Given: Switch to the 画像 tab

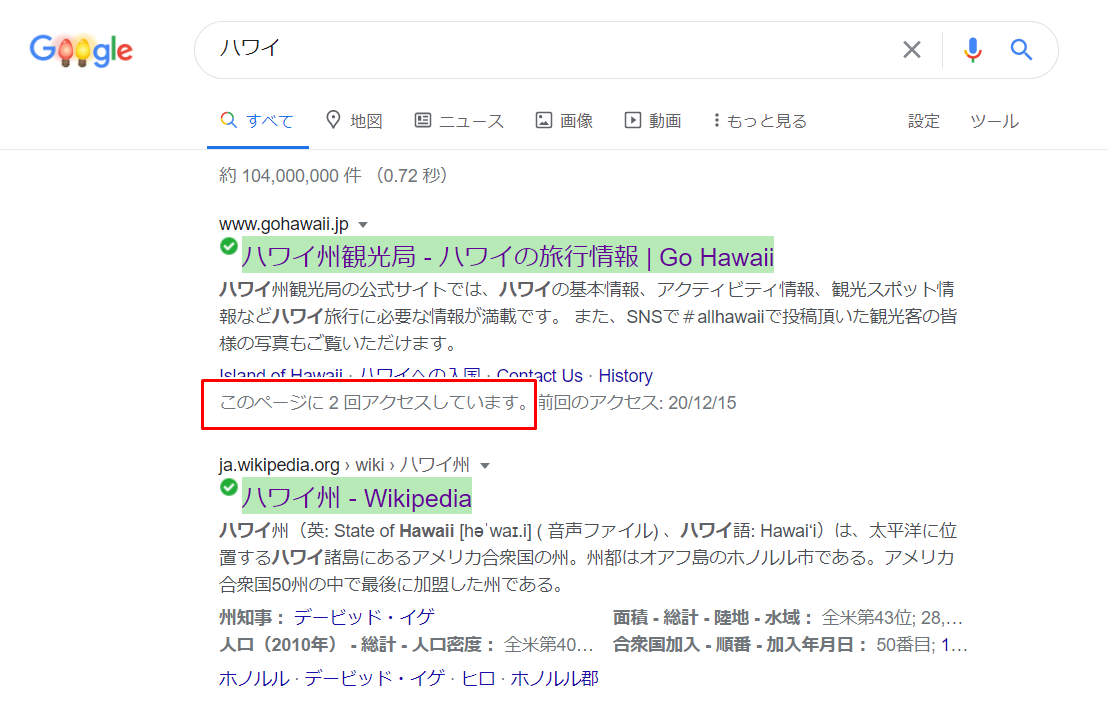Looking at the screenshot, I should coord(564,121).
